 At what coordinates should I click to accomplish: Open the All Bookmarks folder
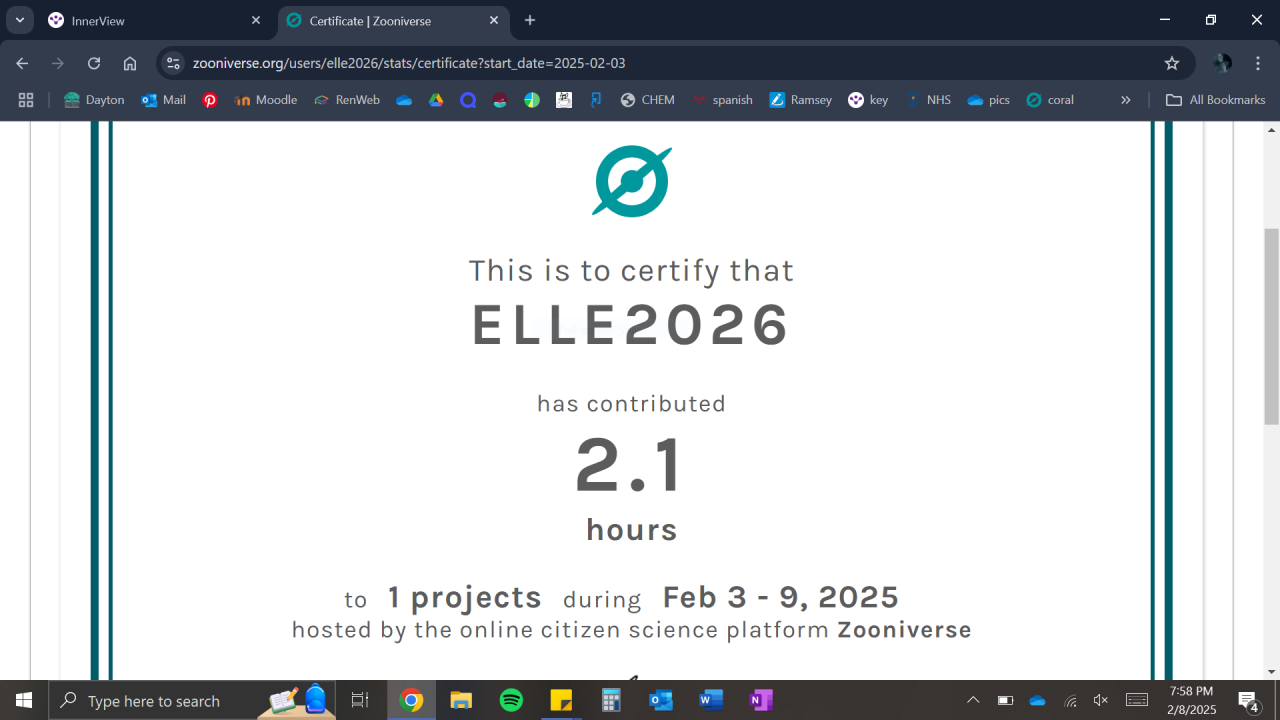click(x=1216, y=100)
